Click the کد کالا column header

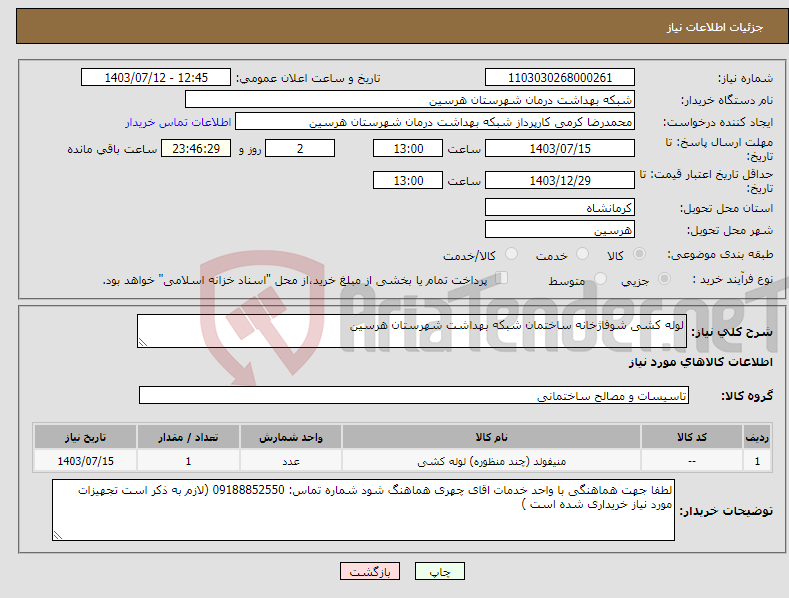pyautogui.click(x=691, y=437)
